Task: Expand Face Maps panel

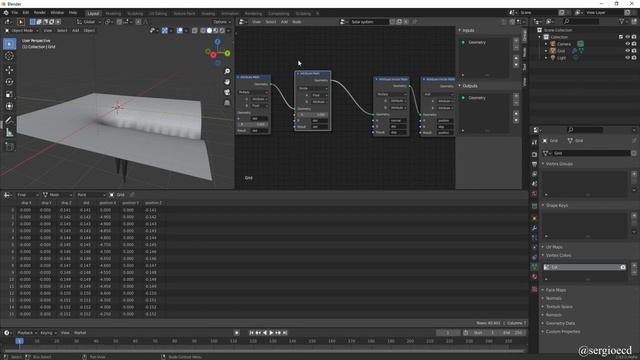Action: [x=556, y=290]
